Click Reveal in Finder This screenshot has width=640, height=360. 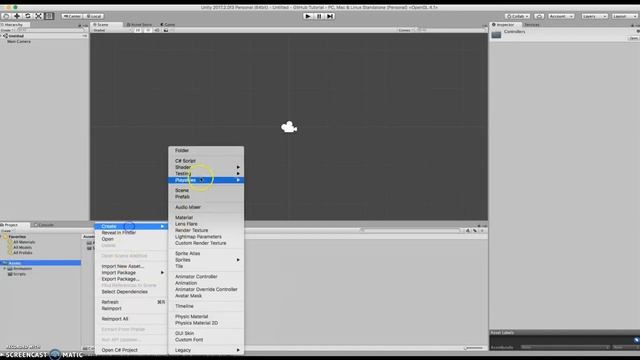tap(131, 233)
